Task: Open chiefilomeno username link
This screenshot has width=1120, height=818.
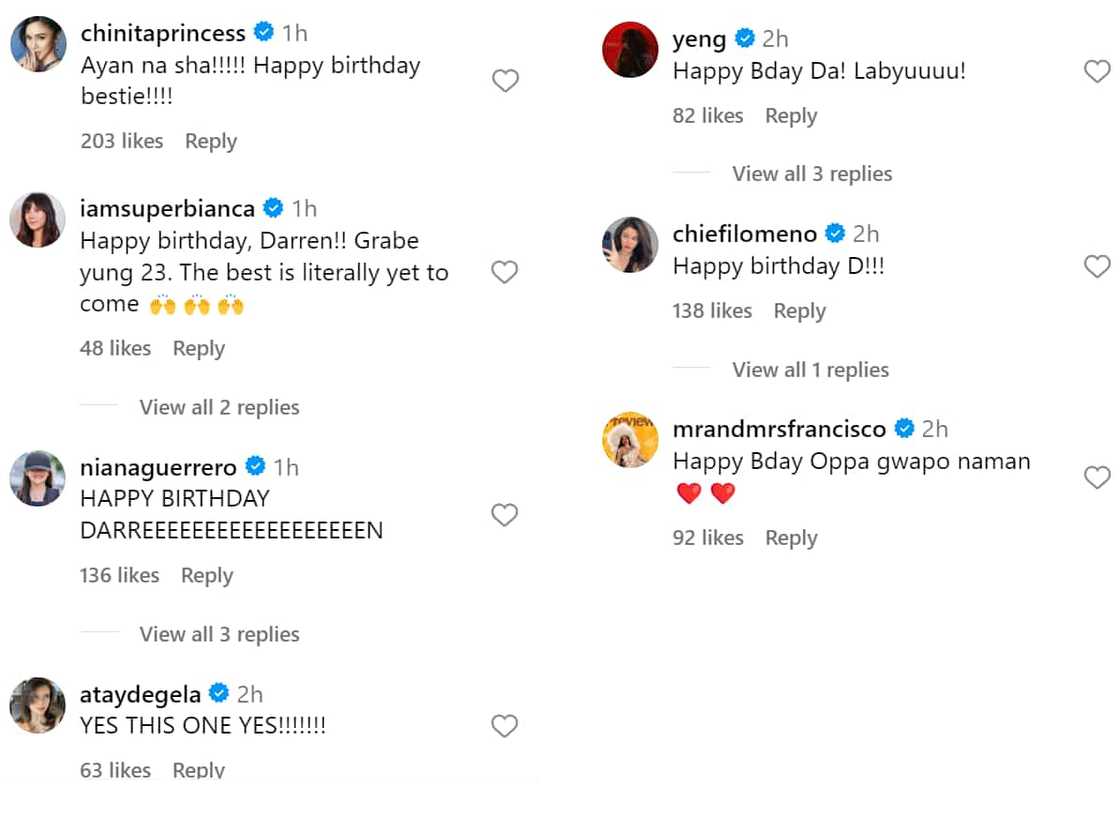Action: pos(745,234)
